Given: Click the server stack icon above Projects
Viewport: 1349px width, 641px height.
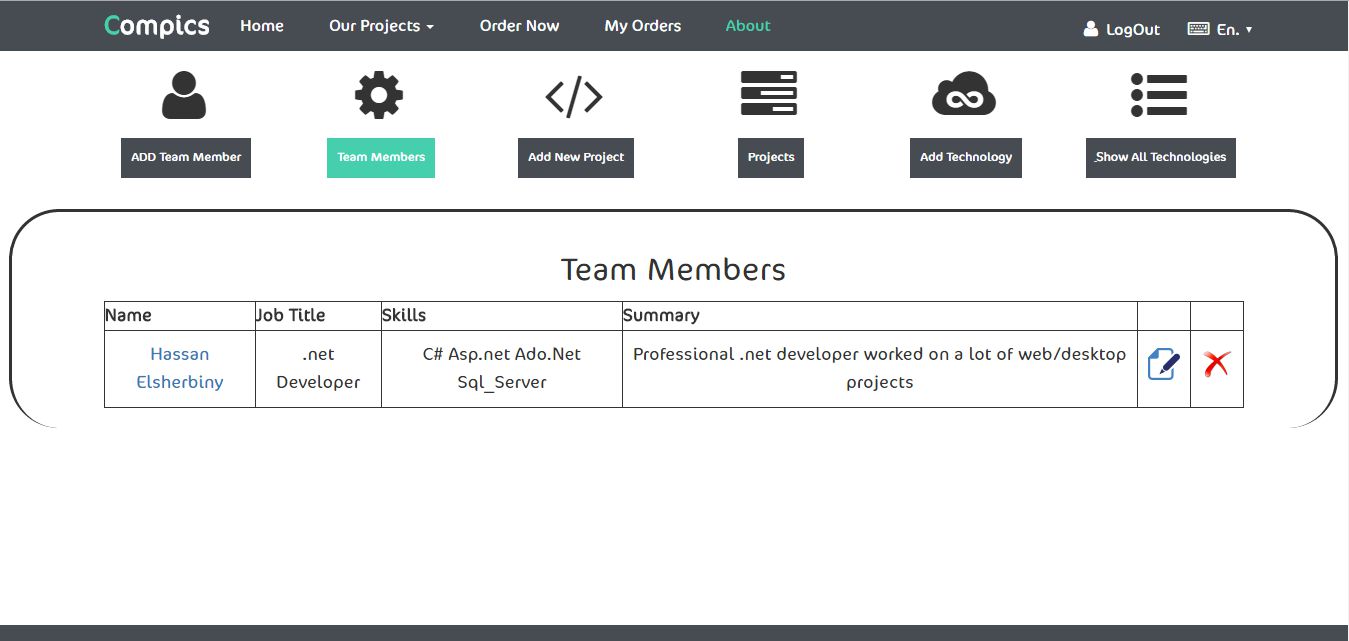Looking at the screenshot, I should 769,93.
